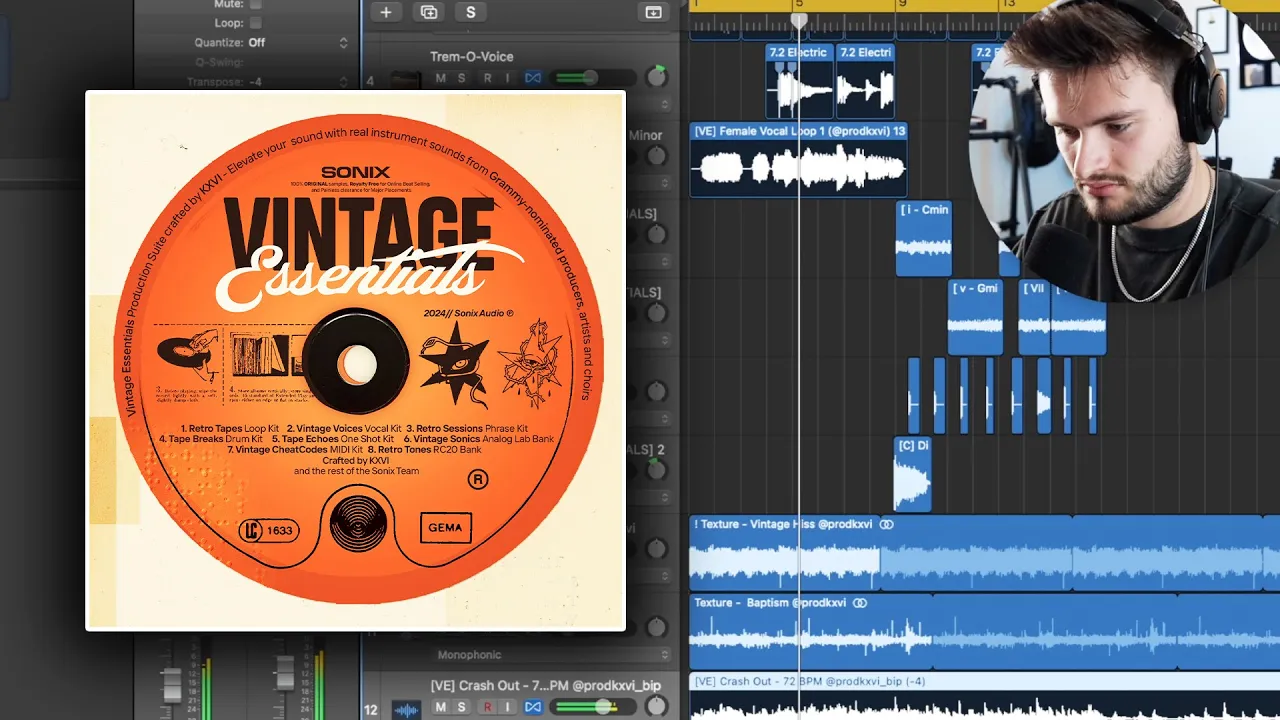1280x720 pixels.
Task: Click pan knob beside the Minor track
Action: coord(657,156)
